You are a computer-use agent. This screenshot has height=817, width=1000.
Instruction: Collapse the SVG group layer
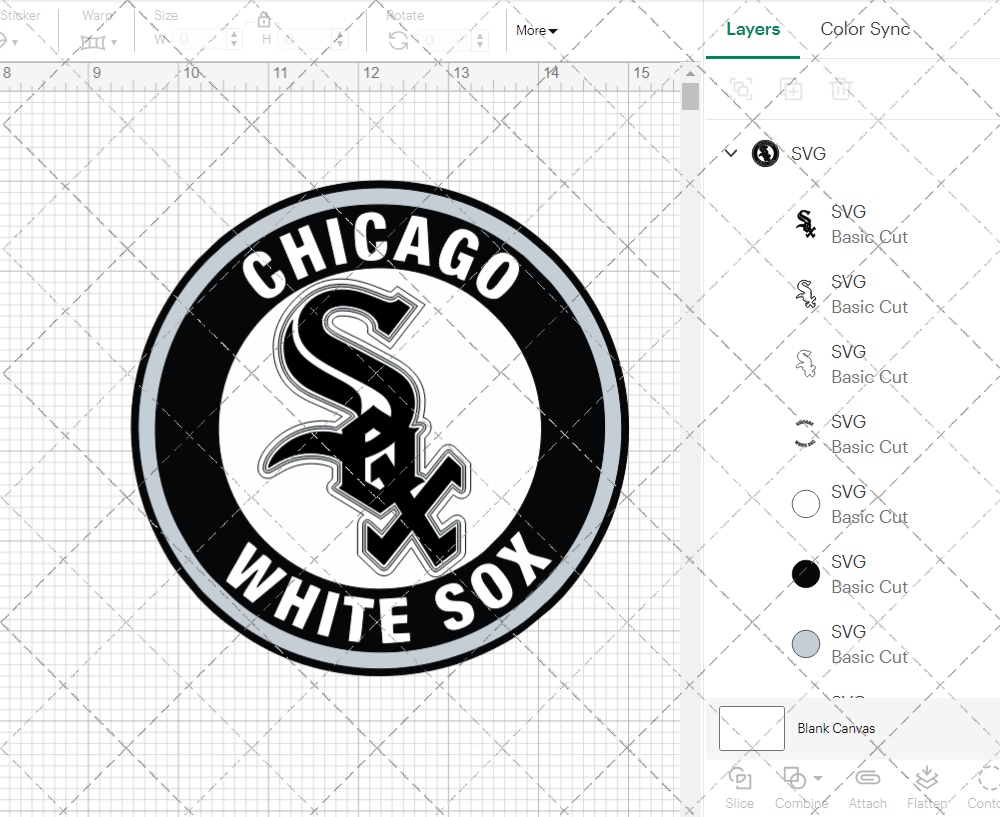point(731,153)
